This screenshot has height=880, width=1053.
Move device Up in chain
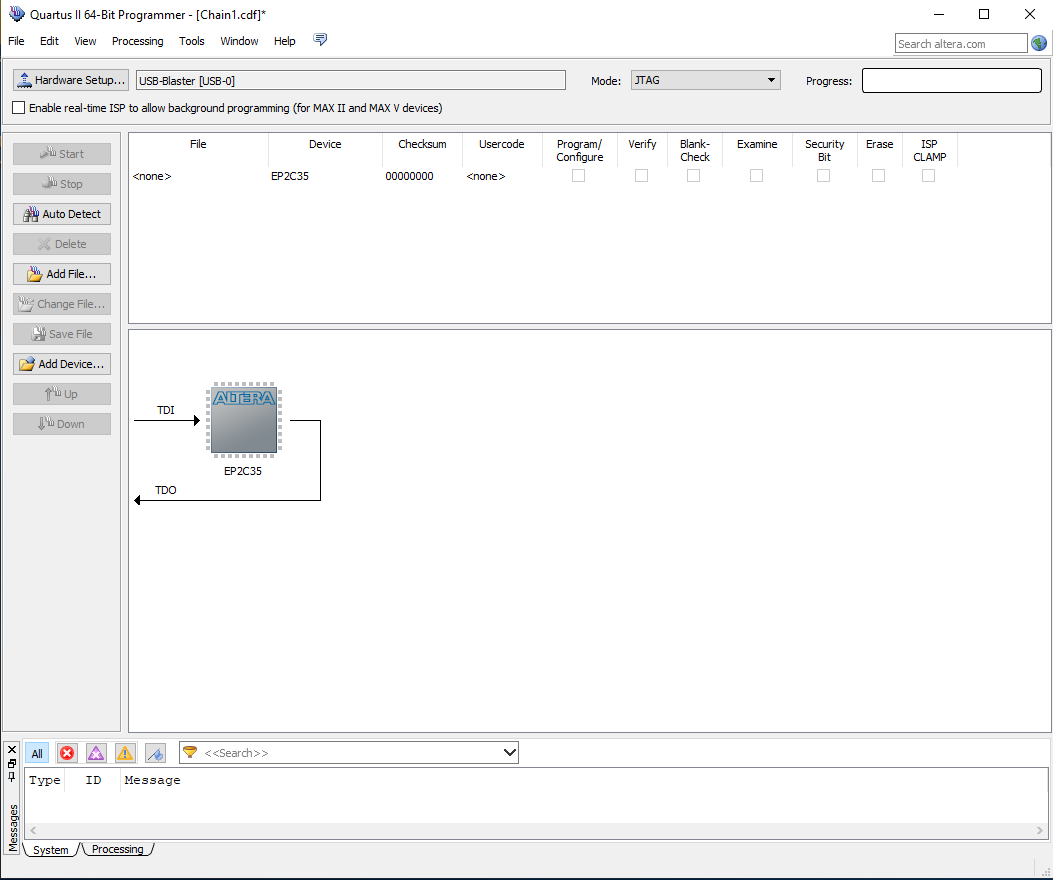(x=62, y=394)
